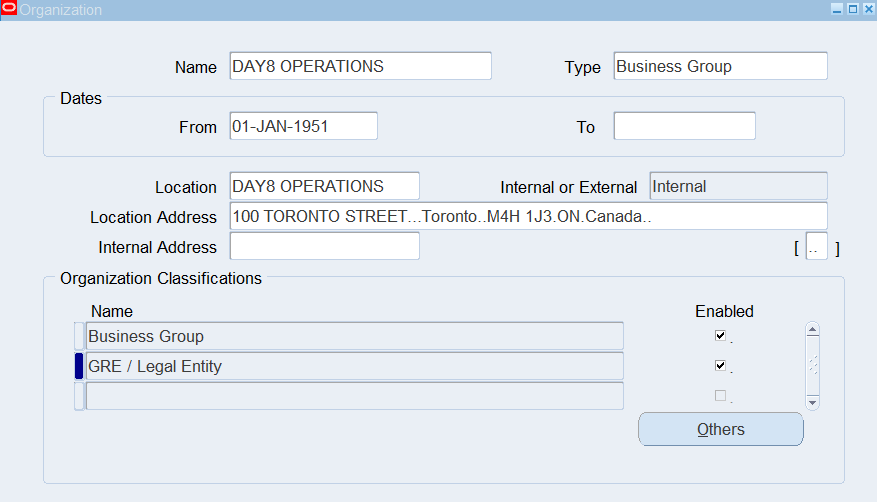Click the Oracle icon in title bar

[x=8, y=8]
